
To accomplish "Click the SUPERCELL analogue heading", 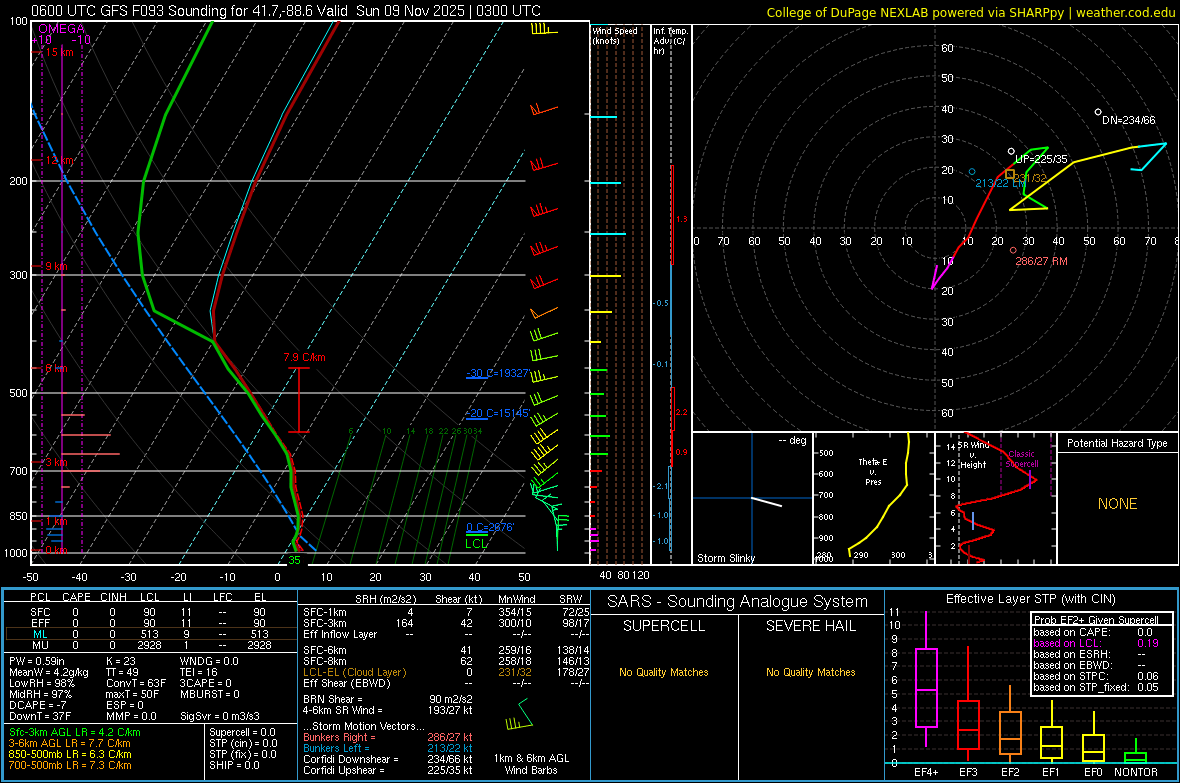I will pyautogui.click(x=664, y=626).
